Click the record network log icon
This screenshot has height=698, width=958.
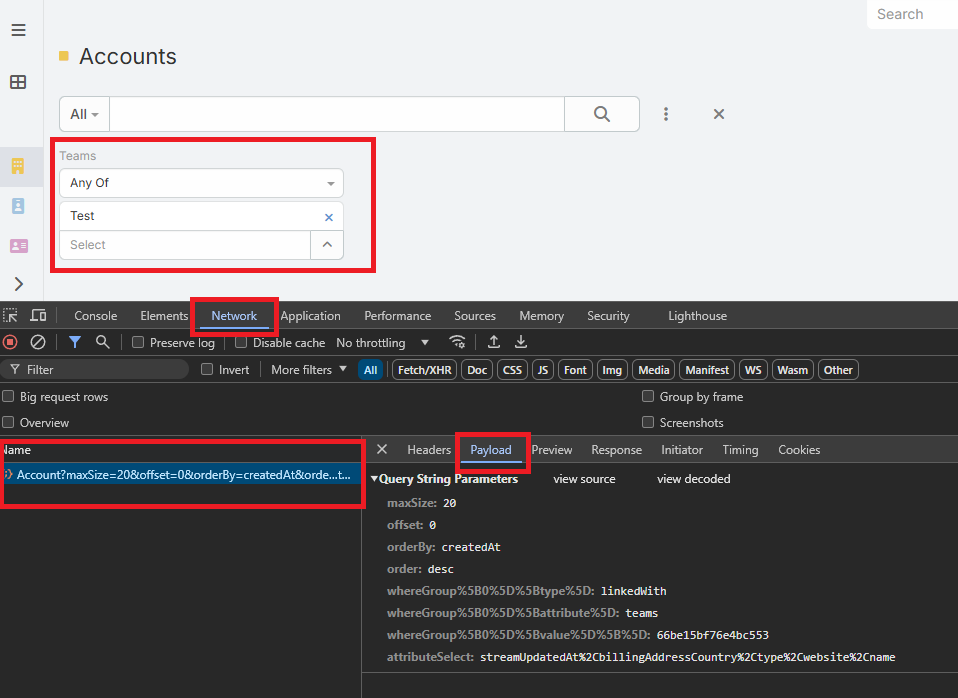click(11, 342)
